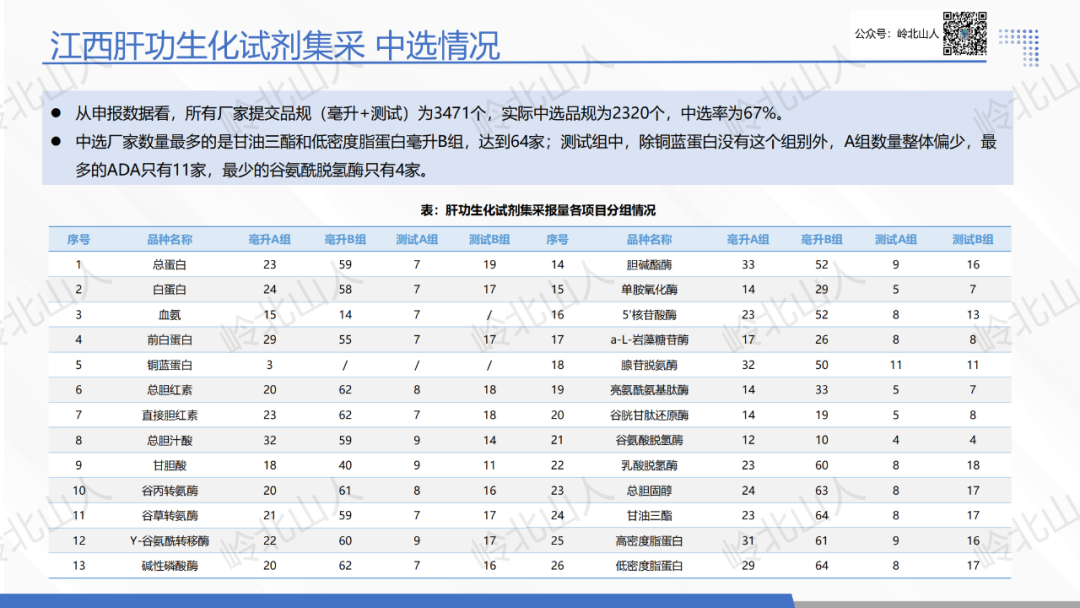Click the cell 谷草转氨酶
The height and width of the screenshot is (608, 1080).
coord(169,515)
